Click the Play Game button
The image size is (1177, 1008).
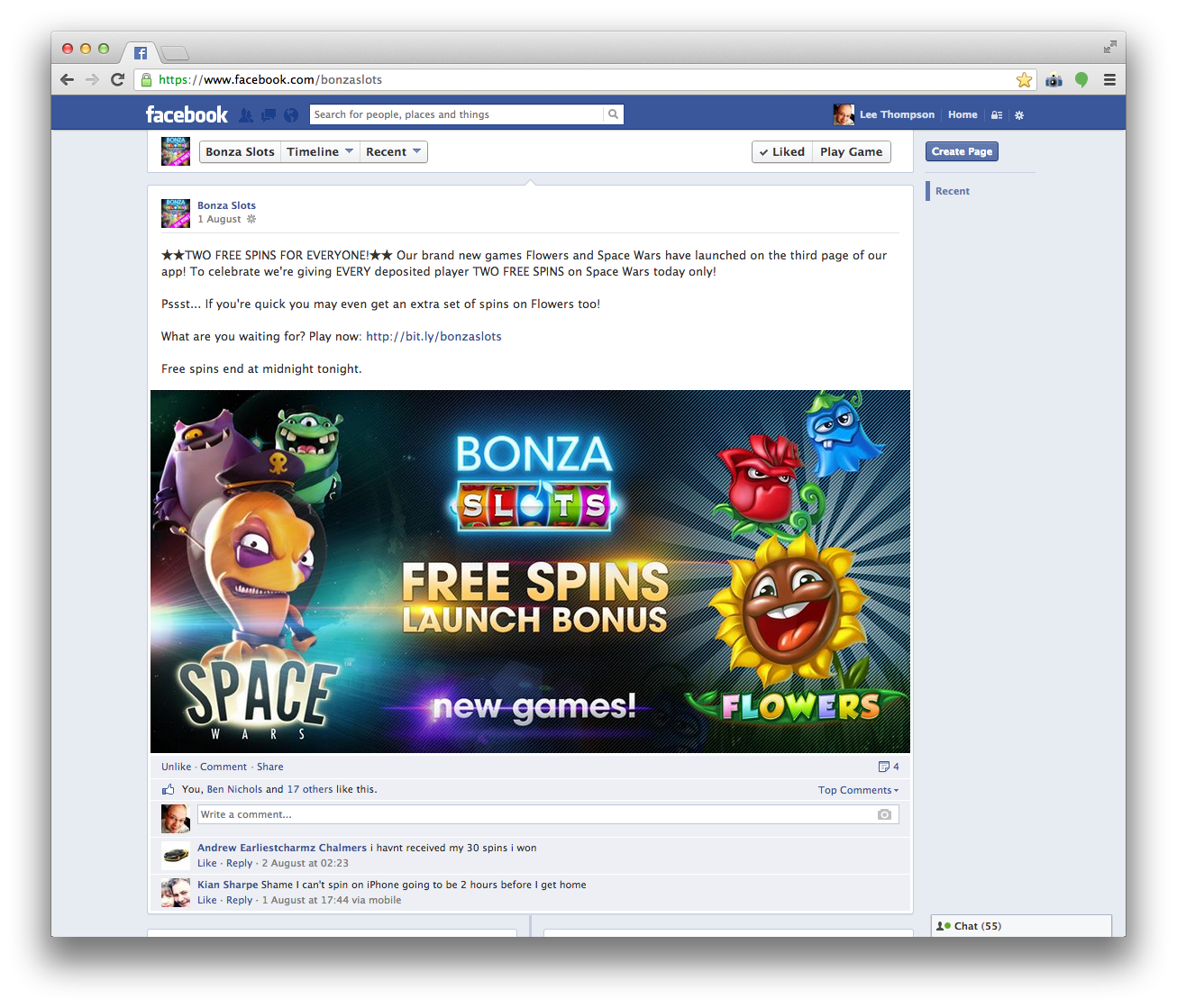pyautogui.click(x=852, y=152)
